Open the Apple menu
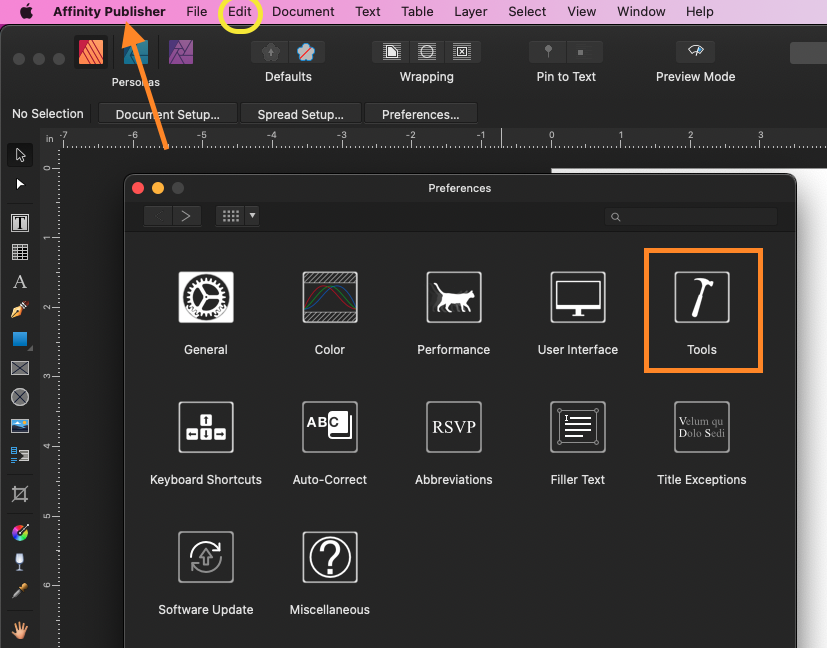Image resolution: width=827 pixels, height=648 pixels. click(x=26, y=12)
